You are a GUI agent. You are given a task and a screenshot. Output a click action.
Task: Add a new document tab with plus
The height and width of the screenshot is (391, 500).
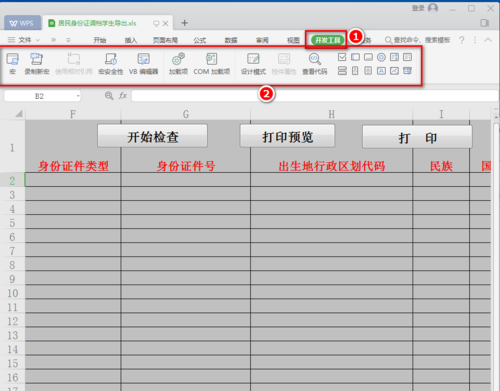click(x=184, y=23)
